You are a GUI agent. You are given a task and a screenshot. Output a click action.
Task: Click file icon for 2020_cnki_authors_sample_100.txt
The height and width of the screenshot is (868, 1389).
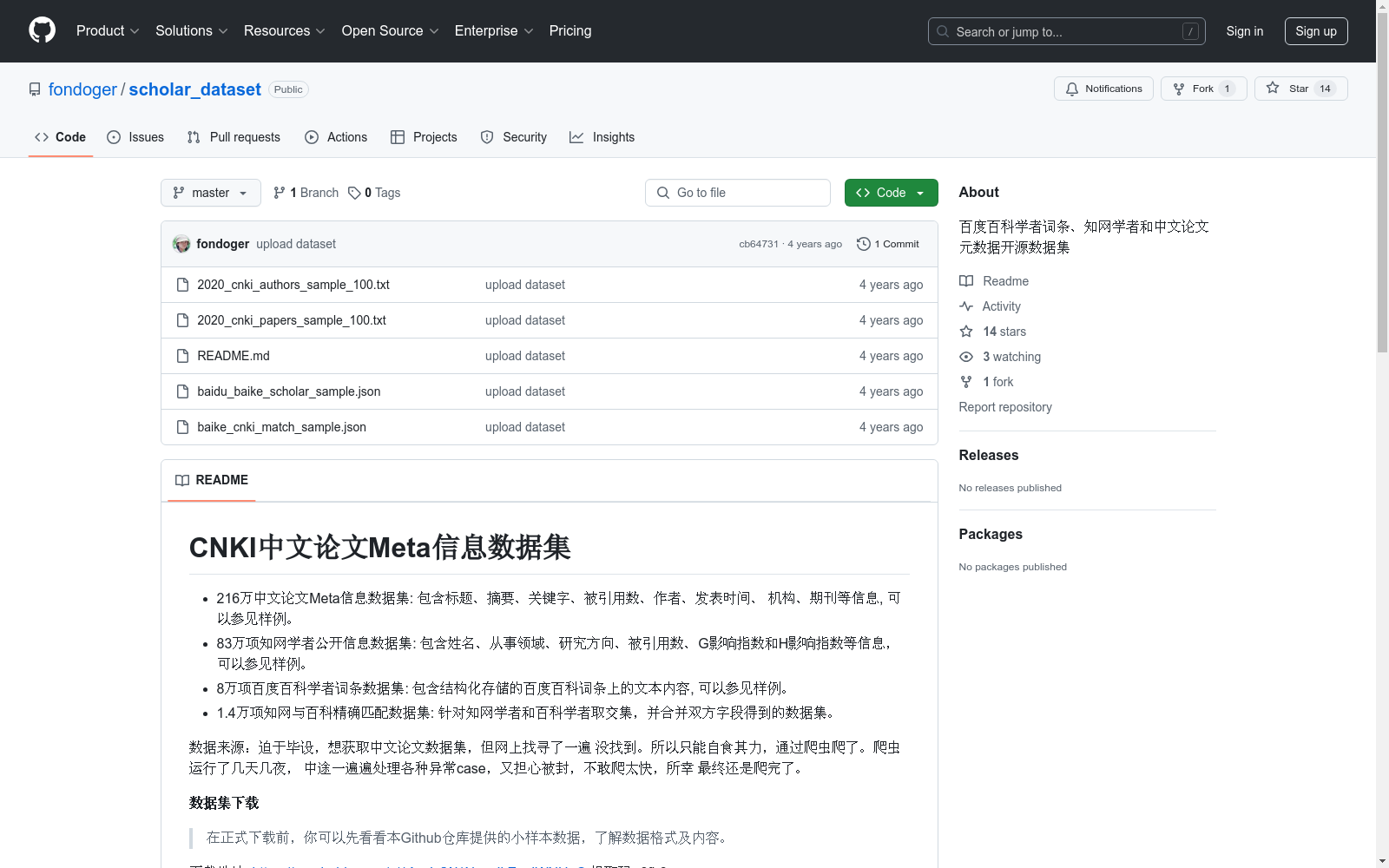(x=182, y=285)
